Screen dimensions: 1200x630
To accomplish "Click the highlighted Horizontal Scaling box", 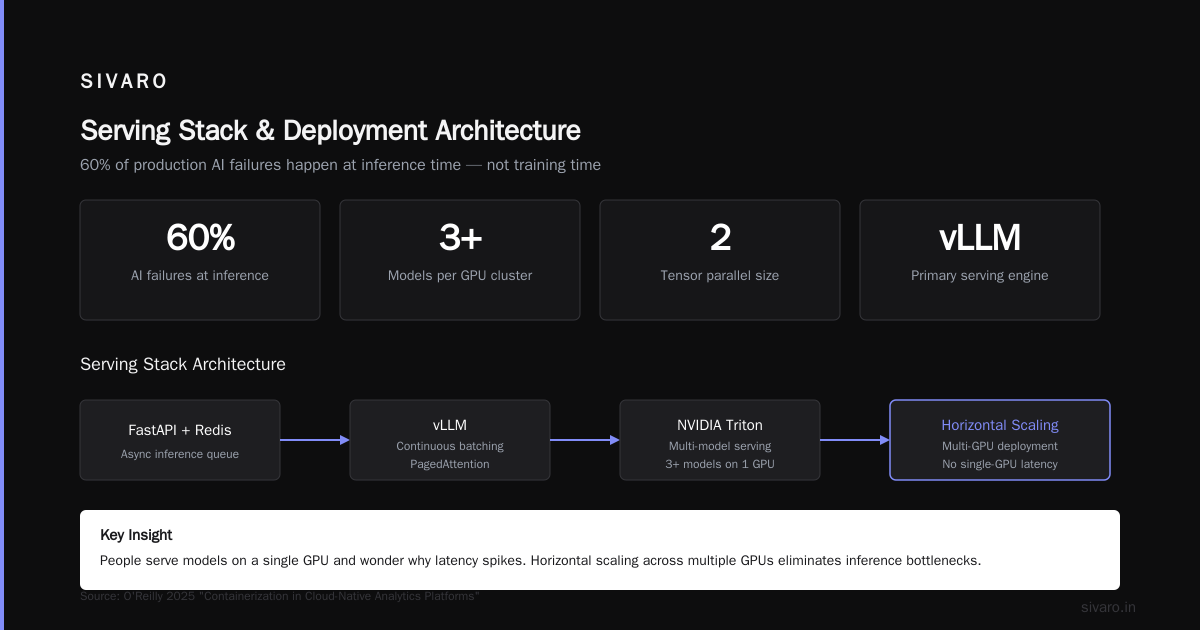I will 1000,440.
